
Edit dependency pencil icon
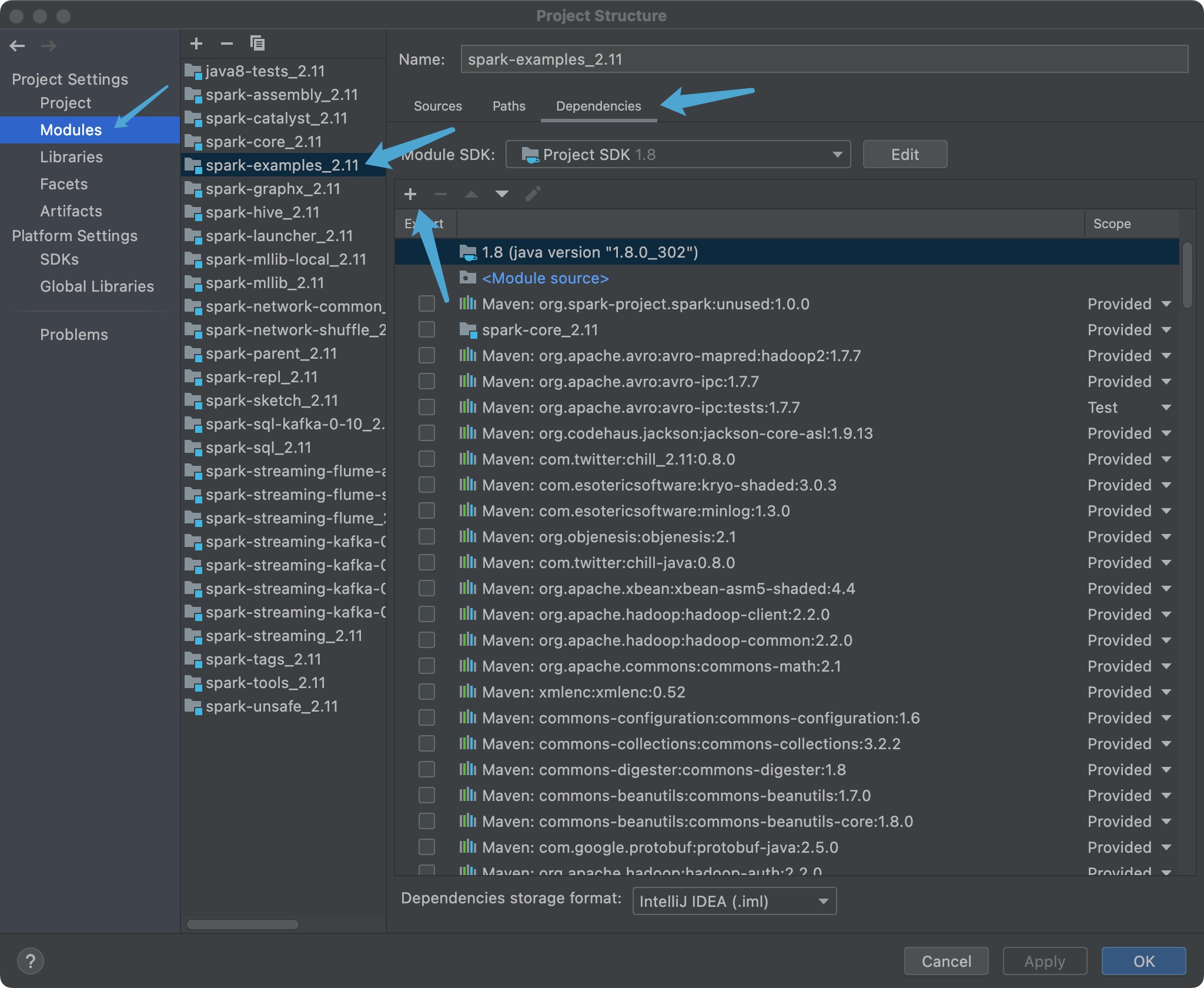533,194
